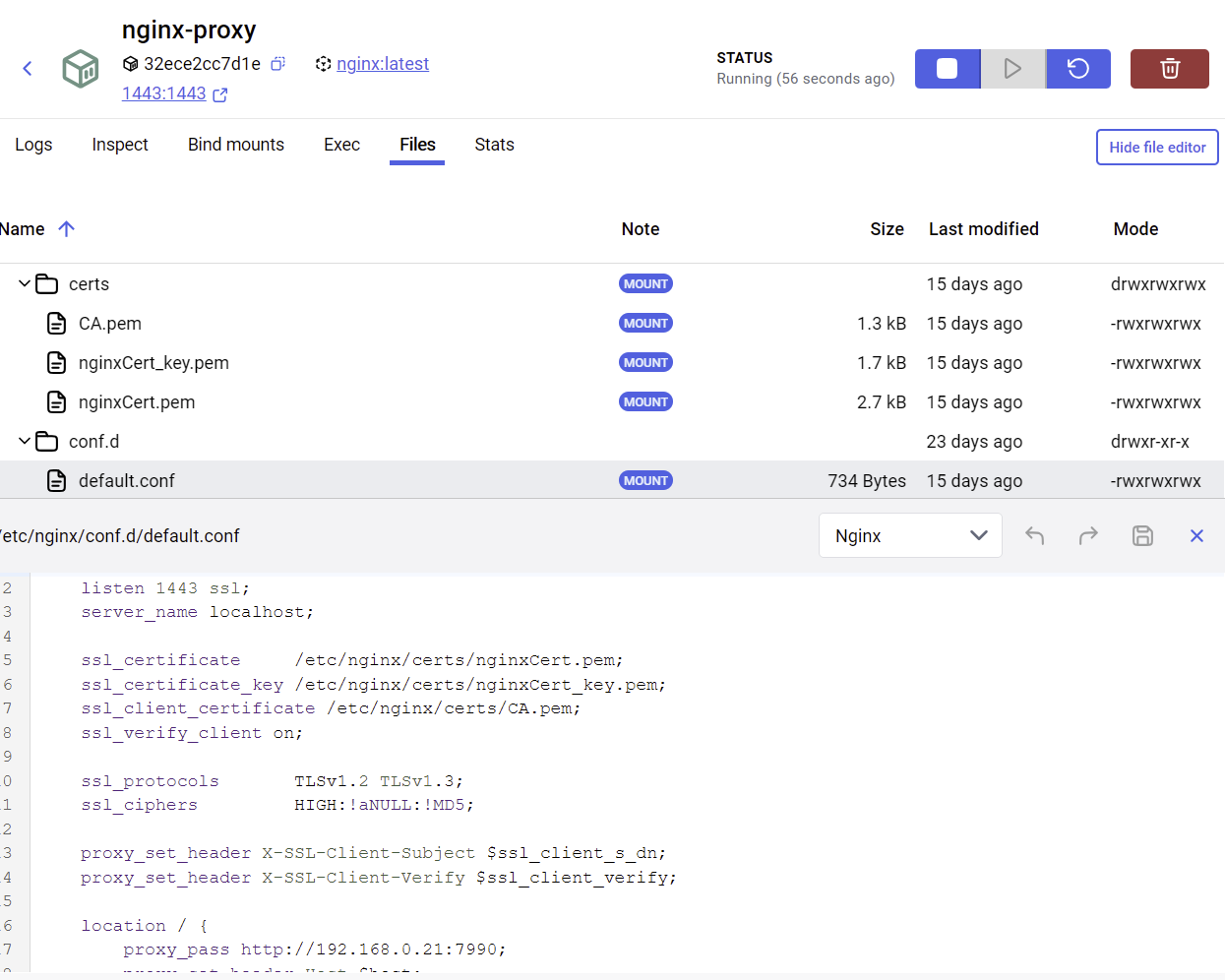Click the 23 days ago modified date
Viewport: 1225px width, 980px height.
point(974,442)
